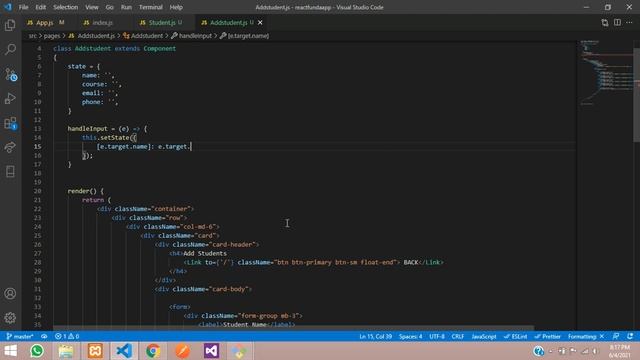
Task: Click the Synchronize Changes cloud icon
Action: 44,336
